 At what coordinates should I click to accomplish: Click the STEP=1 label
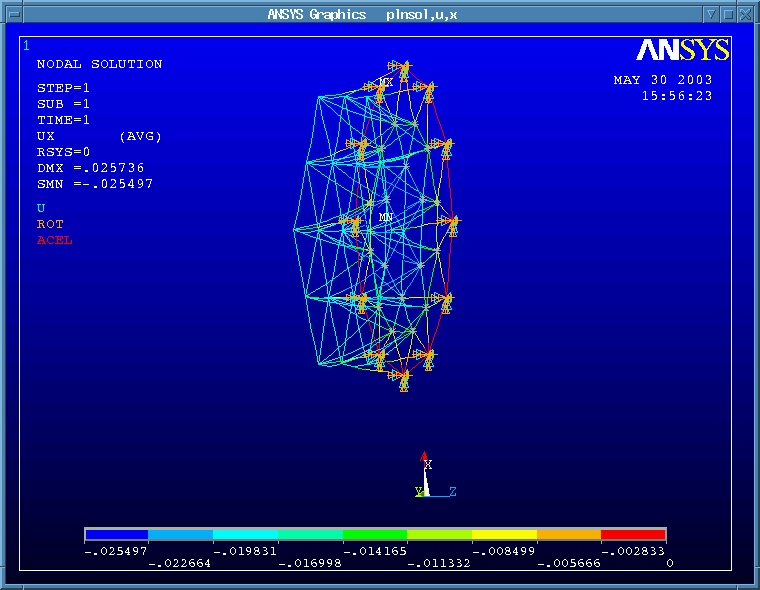(x=63, y=88)
